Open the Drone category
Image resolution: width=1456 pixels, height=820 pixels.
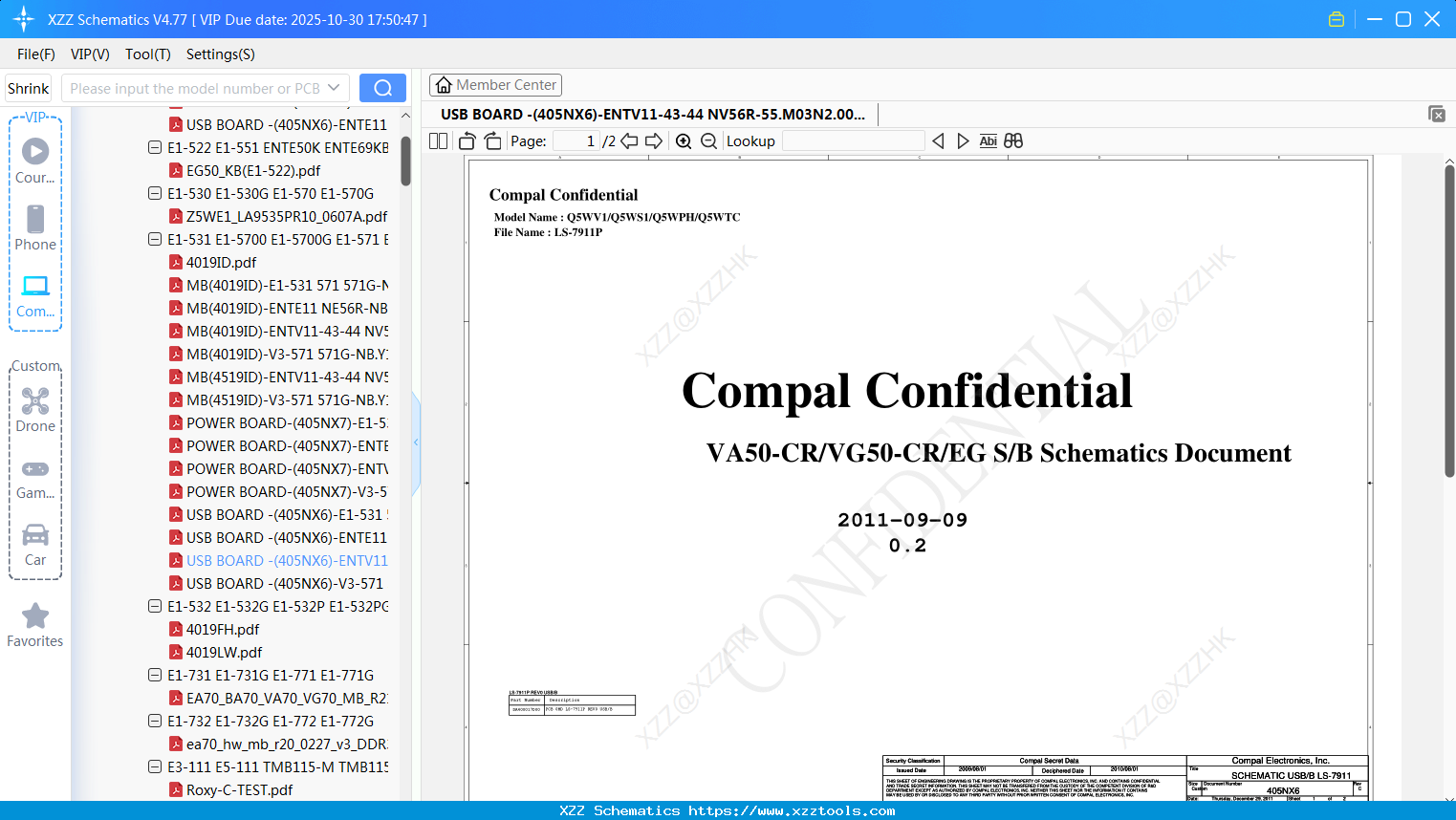[35, 410]
